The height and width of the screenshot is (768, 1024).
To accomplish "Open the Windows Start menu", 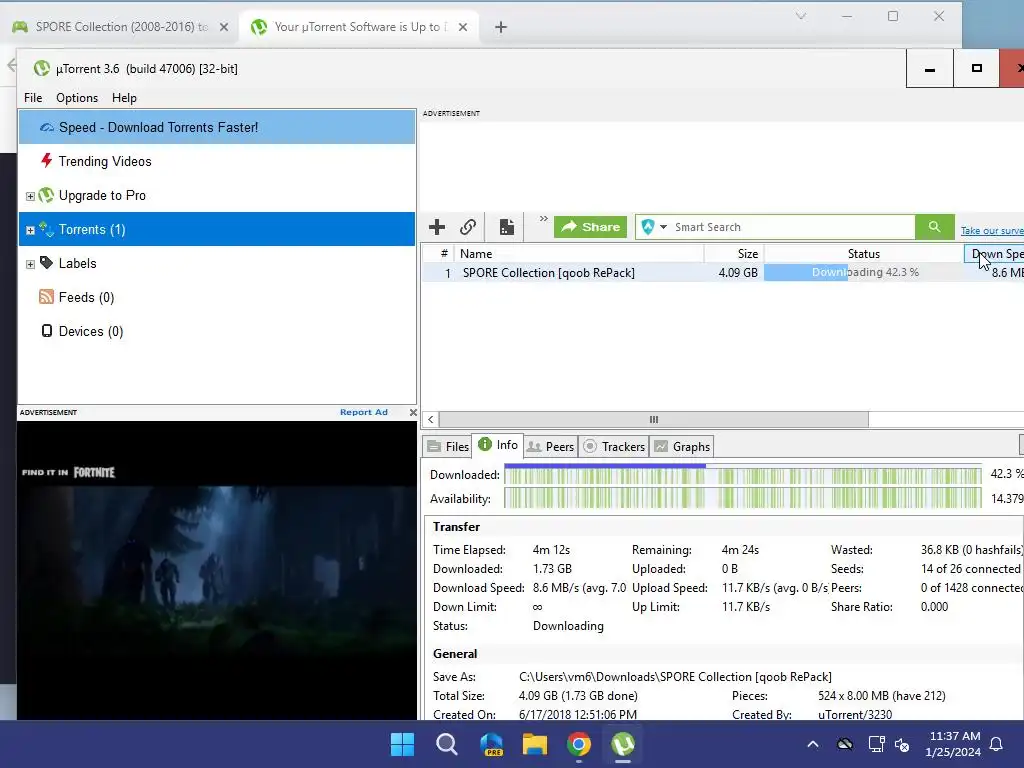I will tap(402, 744).
